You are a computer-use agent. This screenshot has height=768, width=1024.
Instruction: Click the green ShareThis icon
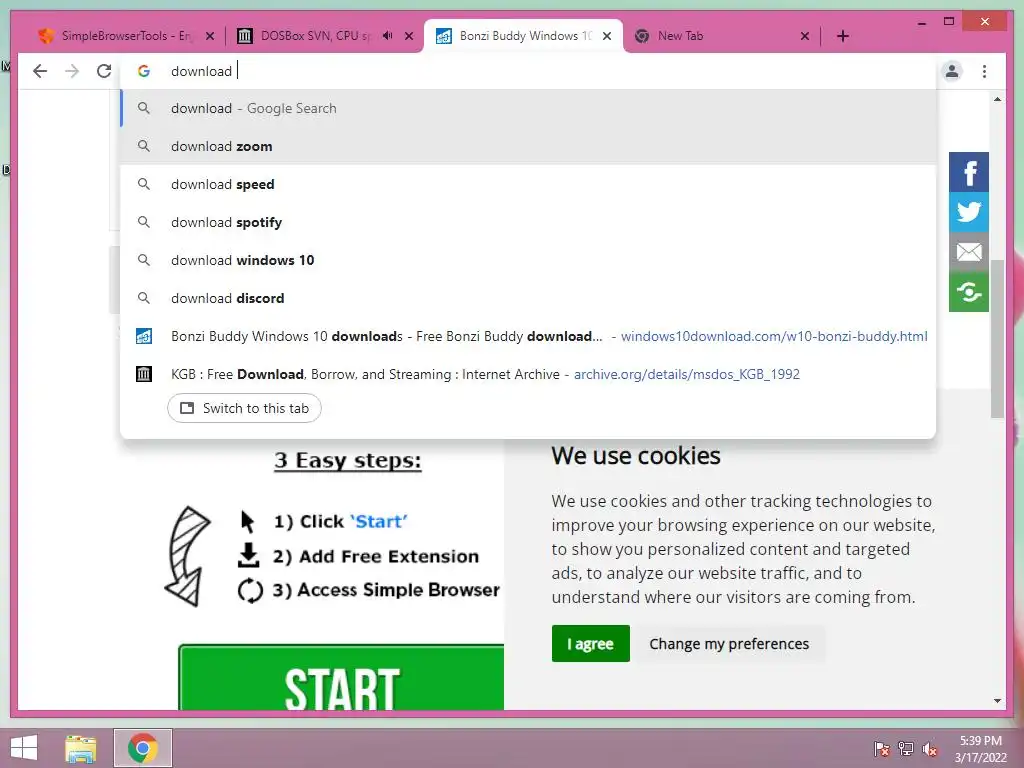(968, 292)
